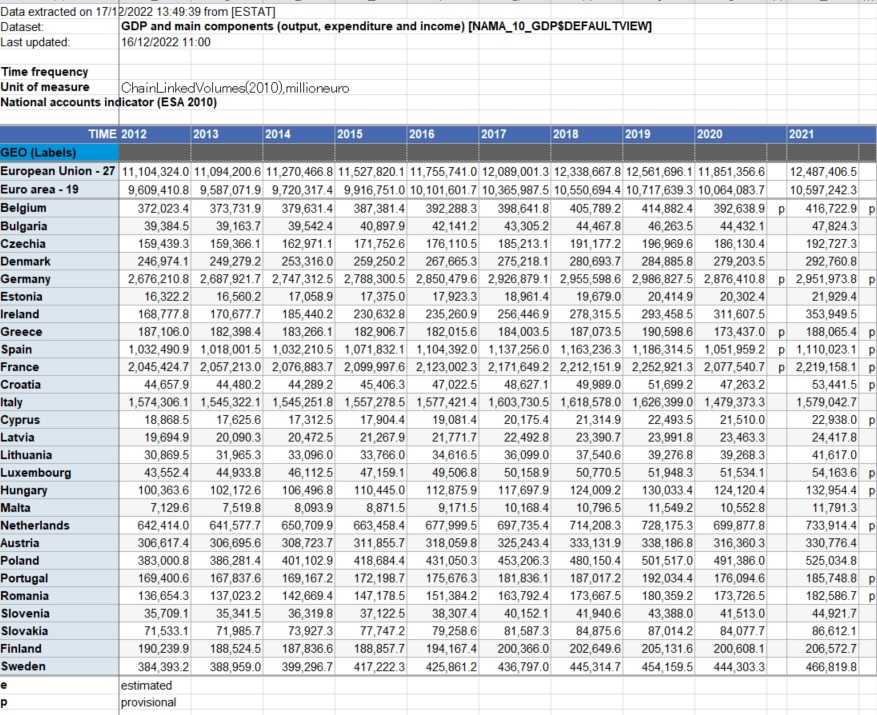
Task: Select the European Union - 27 row label
Action: coord(59,172)
